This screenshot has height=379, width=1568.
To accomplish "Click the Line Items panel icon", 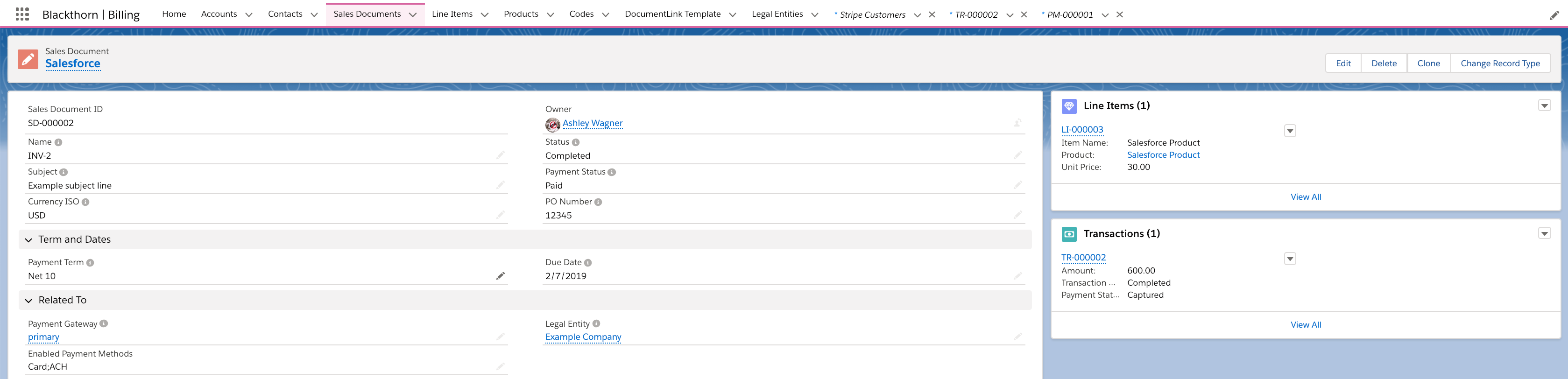I will click(x=1069, y=106).
